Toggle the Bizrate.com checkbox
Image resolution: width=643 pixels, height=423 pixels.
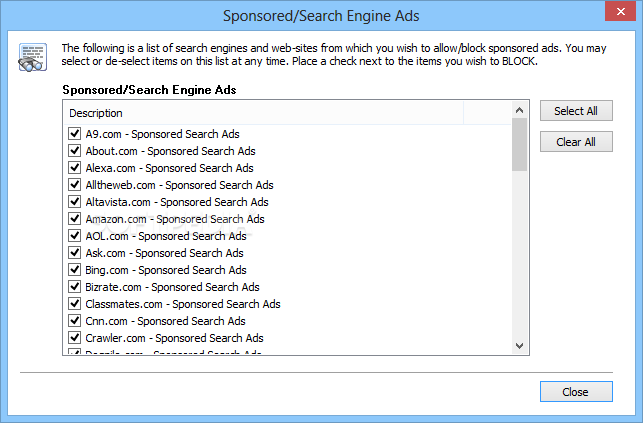[x=75, y=287]
